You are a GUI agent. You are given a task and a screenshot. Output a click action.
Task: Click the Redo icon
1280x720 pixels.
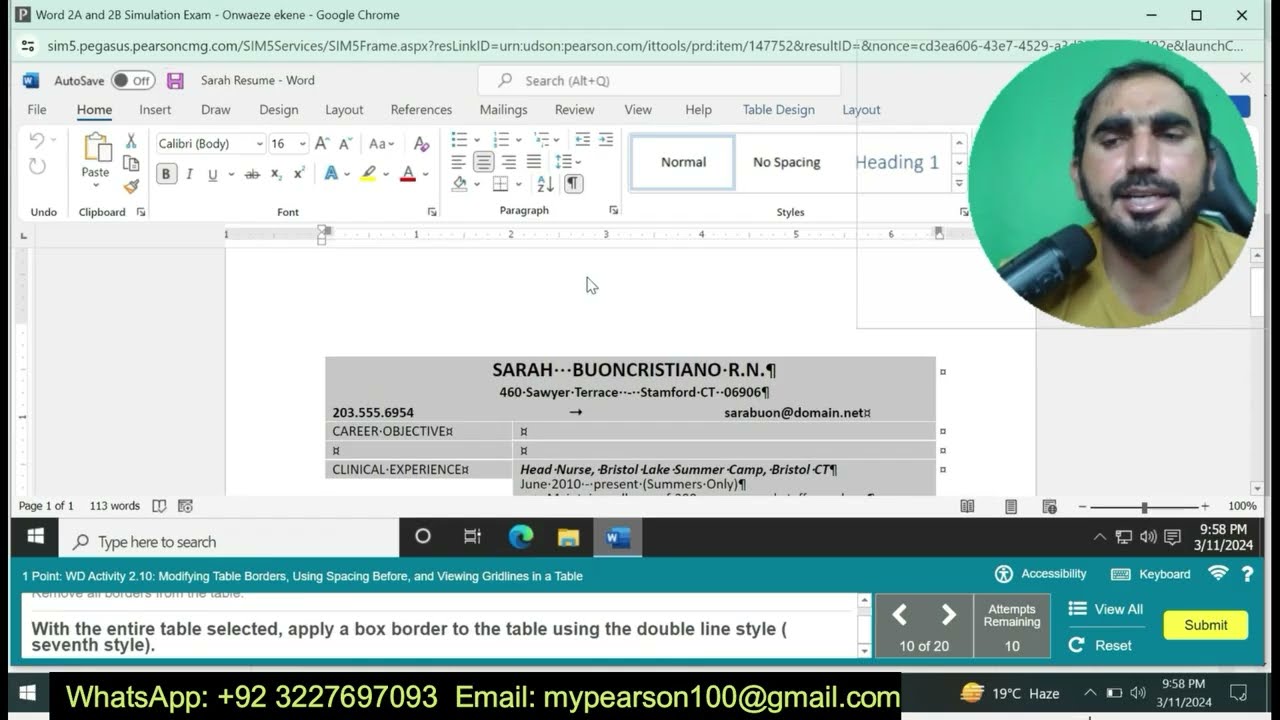(x=37, y=166)
